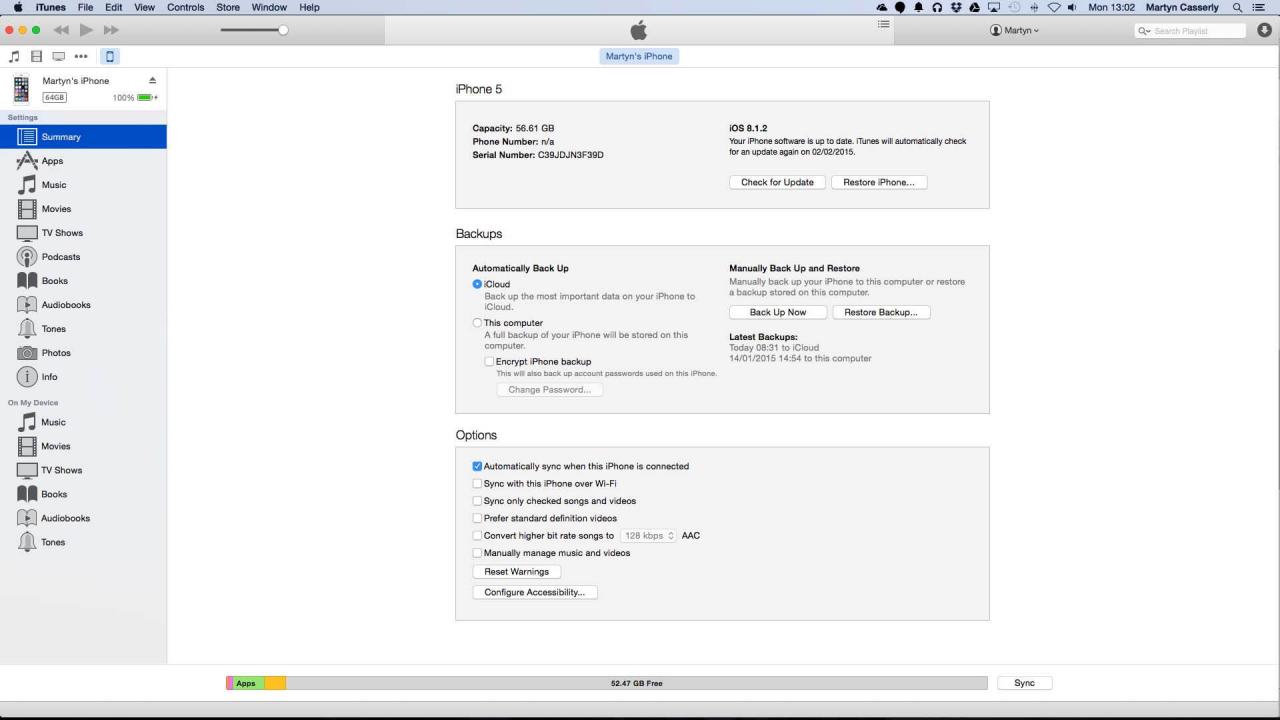Click the Martyn's iPhone device tab
This screenshot has width=1280, height=720.
coord(639,57)
